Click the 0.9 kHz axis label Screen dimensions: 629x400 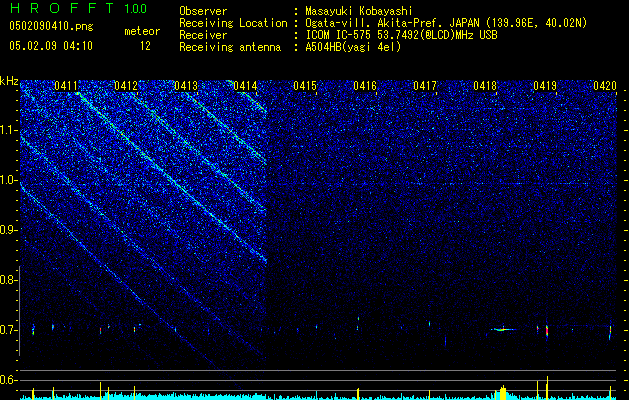8,230
